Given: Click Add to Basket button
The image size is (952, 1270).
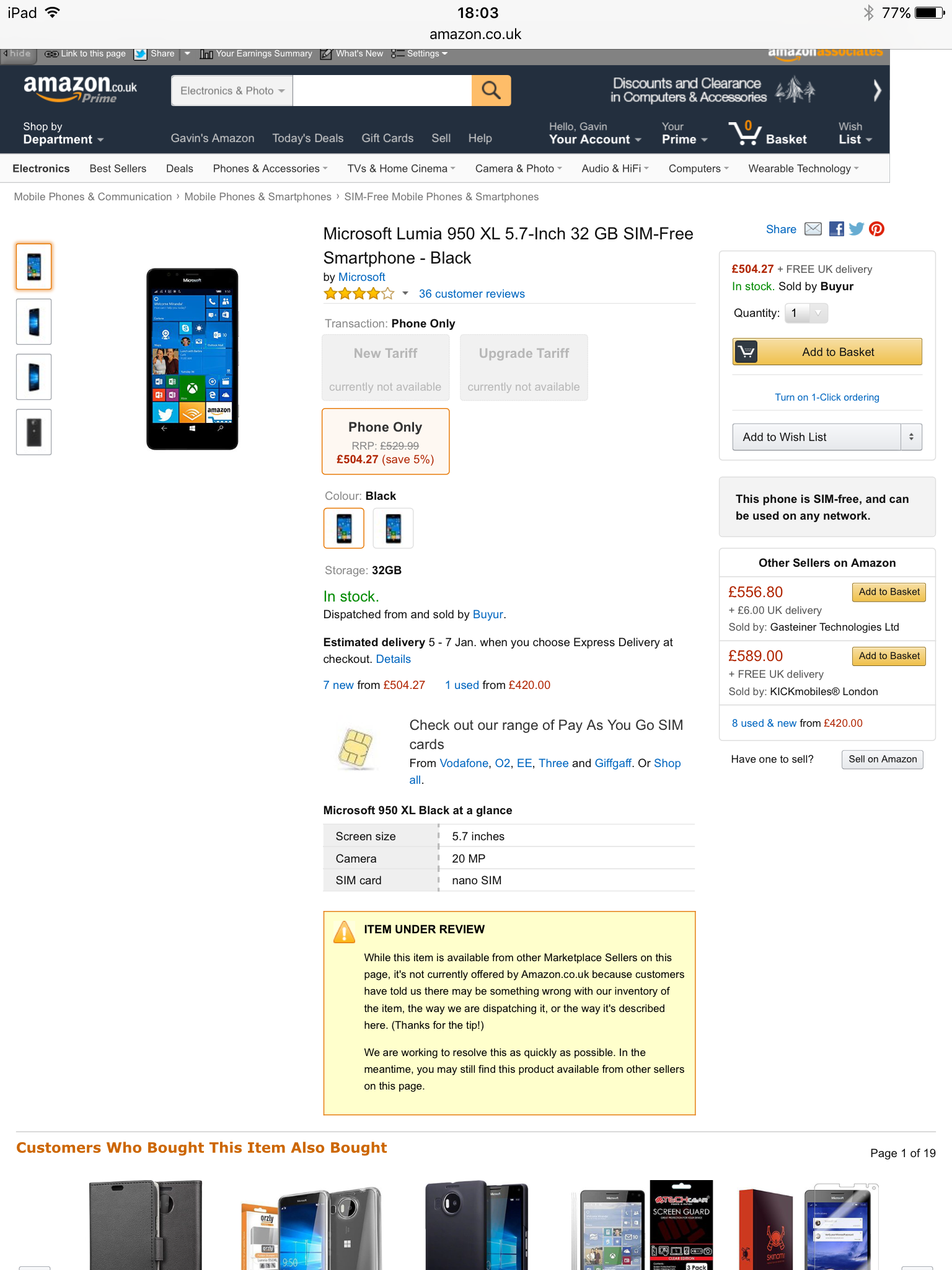Looking at the screenshot, I should point(827,352).
